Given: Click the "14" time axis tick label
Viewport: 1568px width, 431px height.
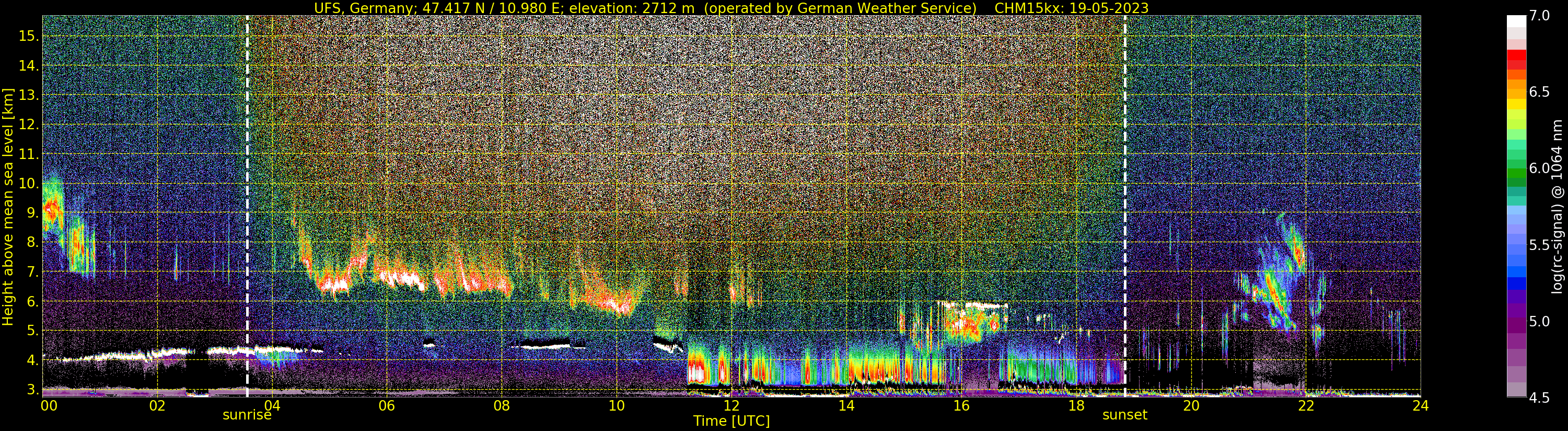Looking at the screenshot, I should tap(846, 405).
